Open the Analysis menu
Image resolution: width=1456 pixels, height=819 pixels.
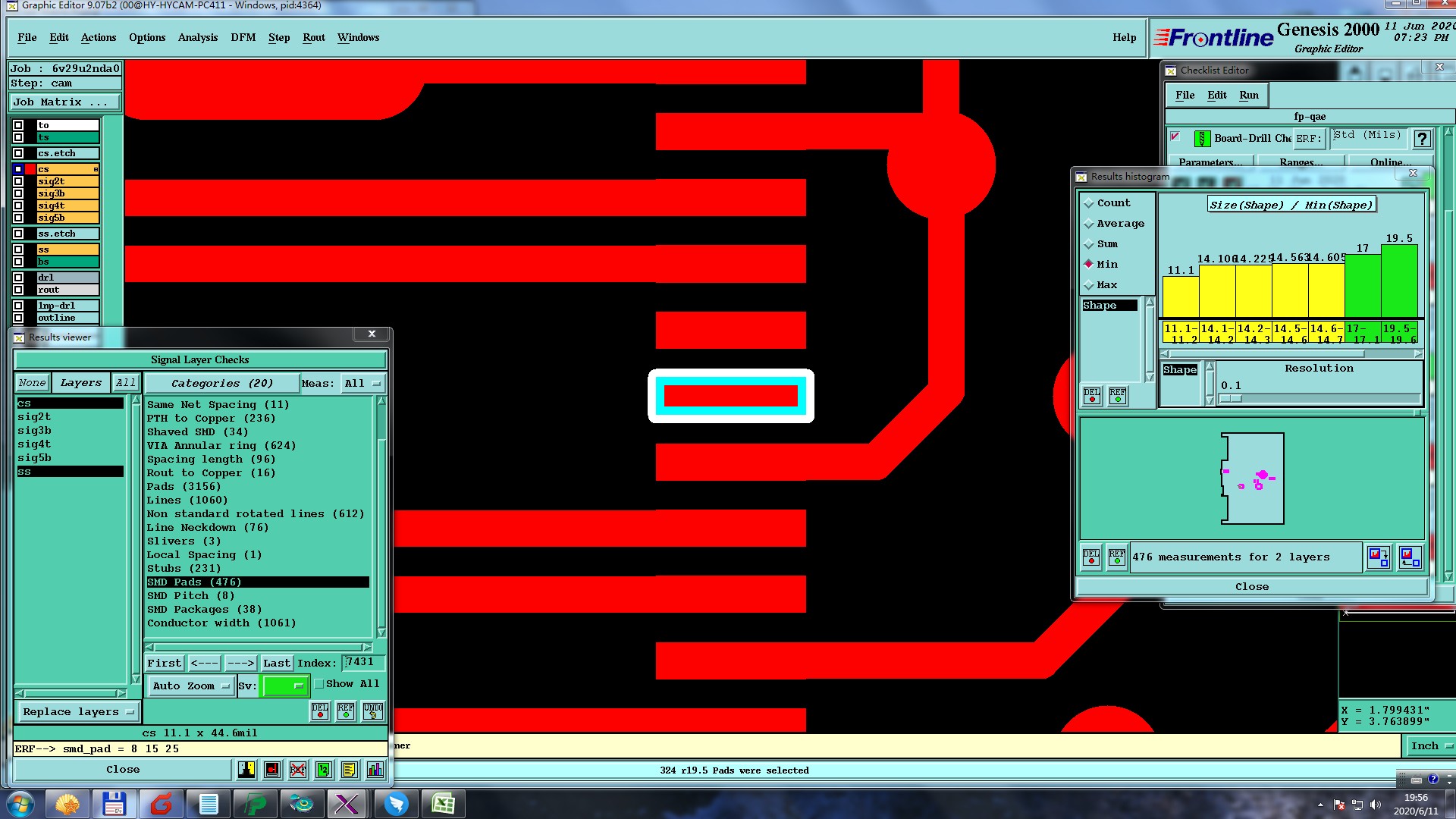[x=197, y=38]
